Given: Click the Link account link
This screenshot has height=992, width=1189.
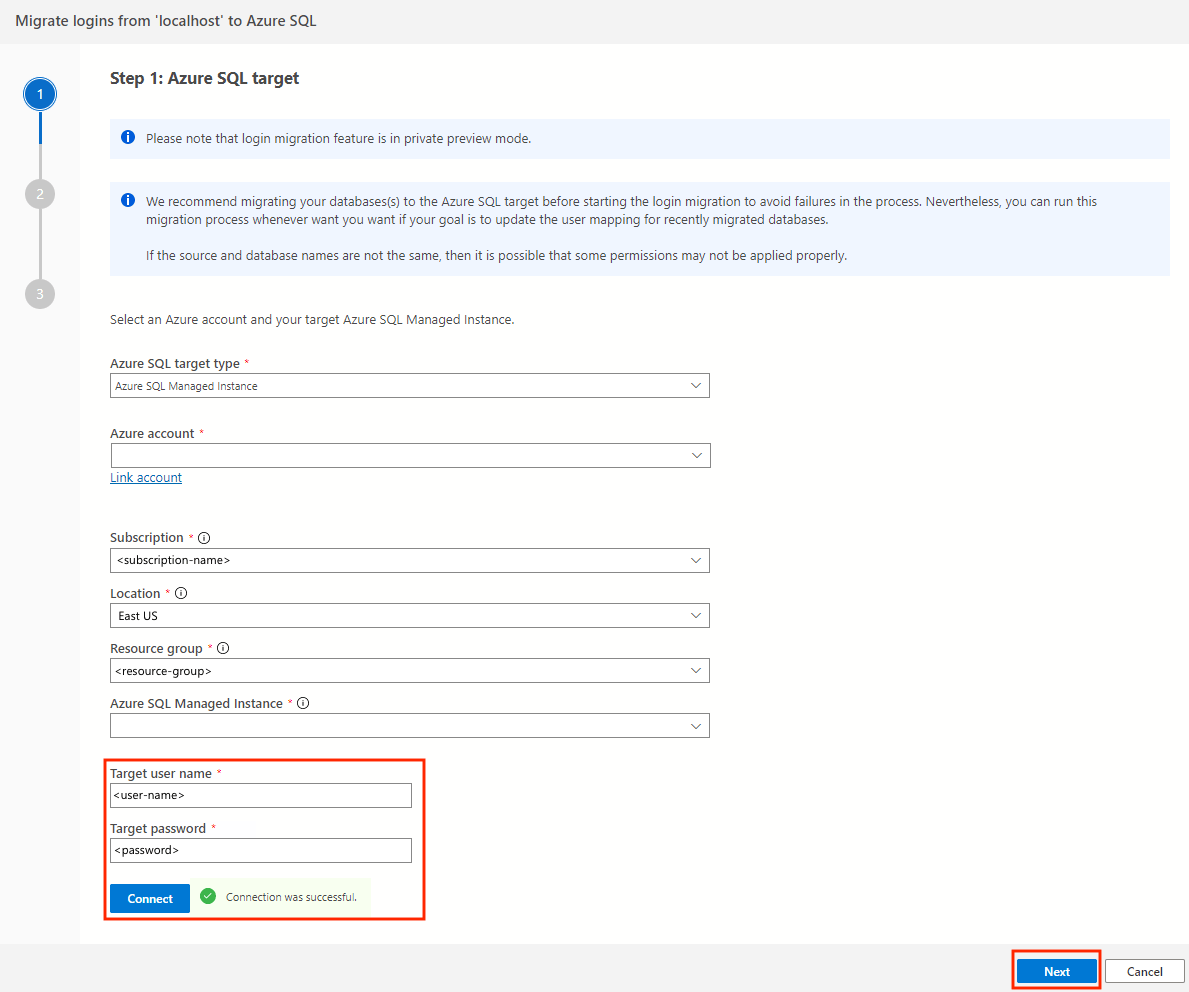Looking at the screenshot, I should coord(145,477).
